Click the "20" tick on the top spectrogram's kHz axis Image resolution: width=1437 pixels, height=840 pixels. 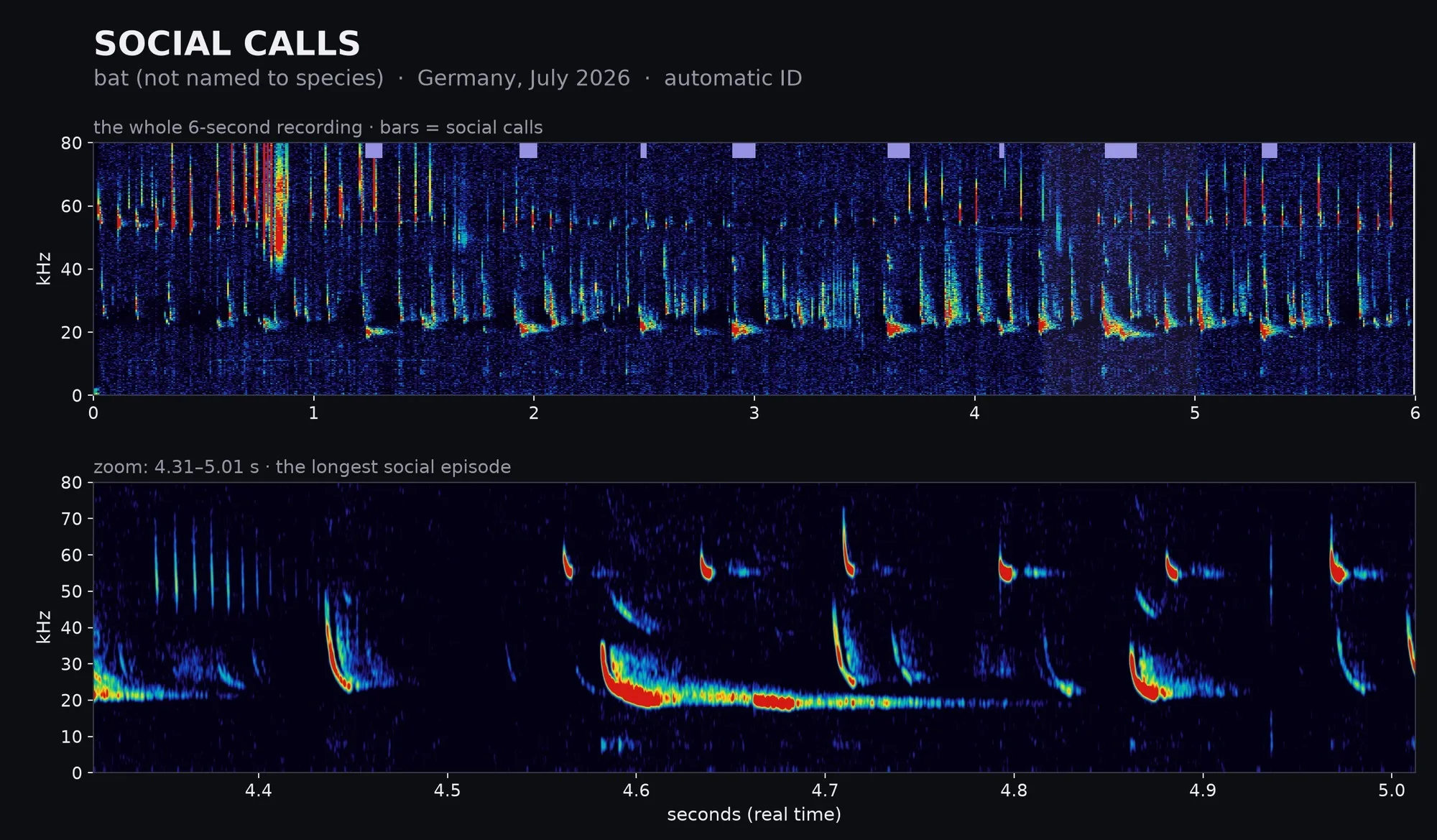coord(72,333)
